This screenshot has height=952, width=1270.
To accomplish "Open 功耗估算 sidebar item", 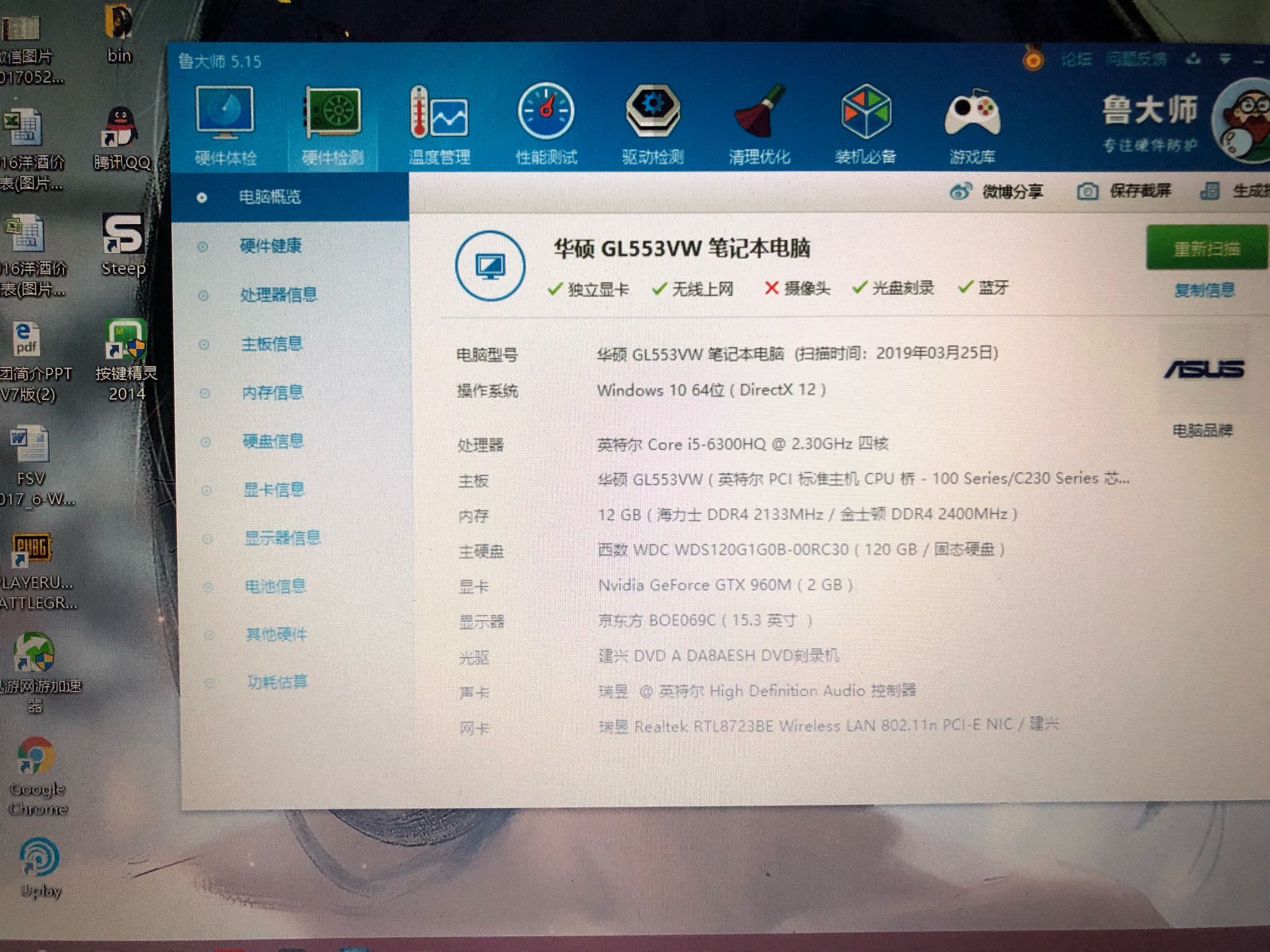I will [x=277, y=682].
